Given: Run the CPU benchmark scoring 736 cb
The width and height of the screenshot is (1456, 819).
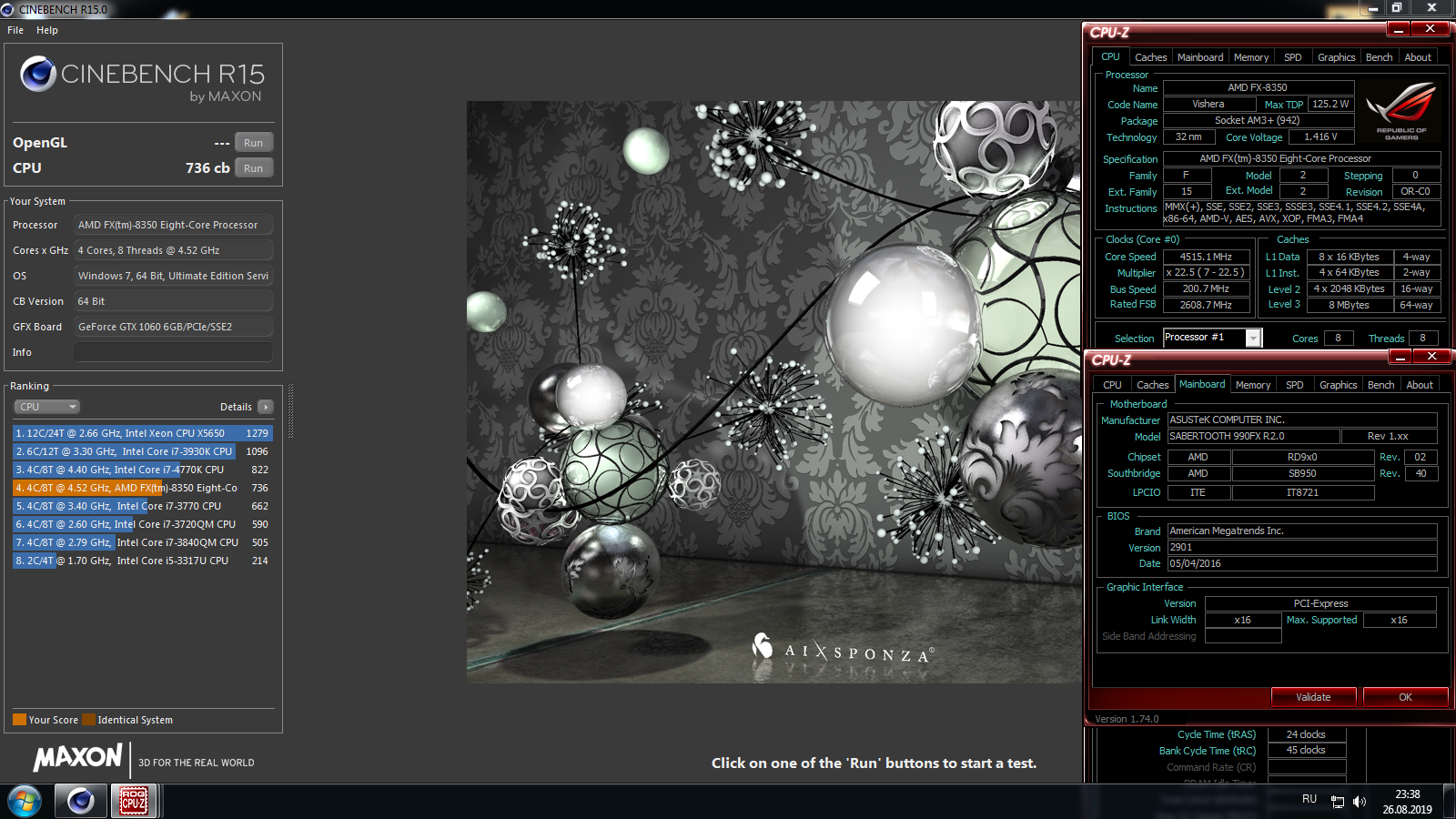Looking at the screenshot, I should [x=254, y=168].
